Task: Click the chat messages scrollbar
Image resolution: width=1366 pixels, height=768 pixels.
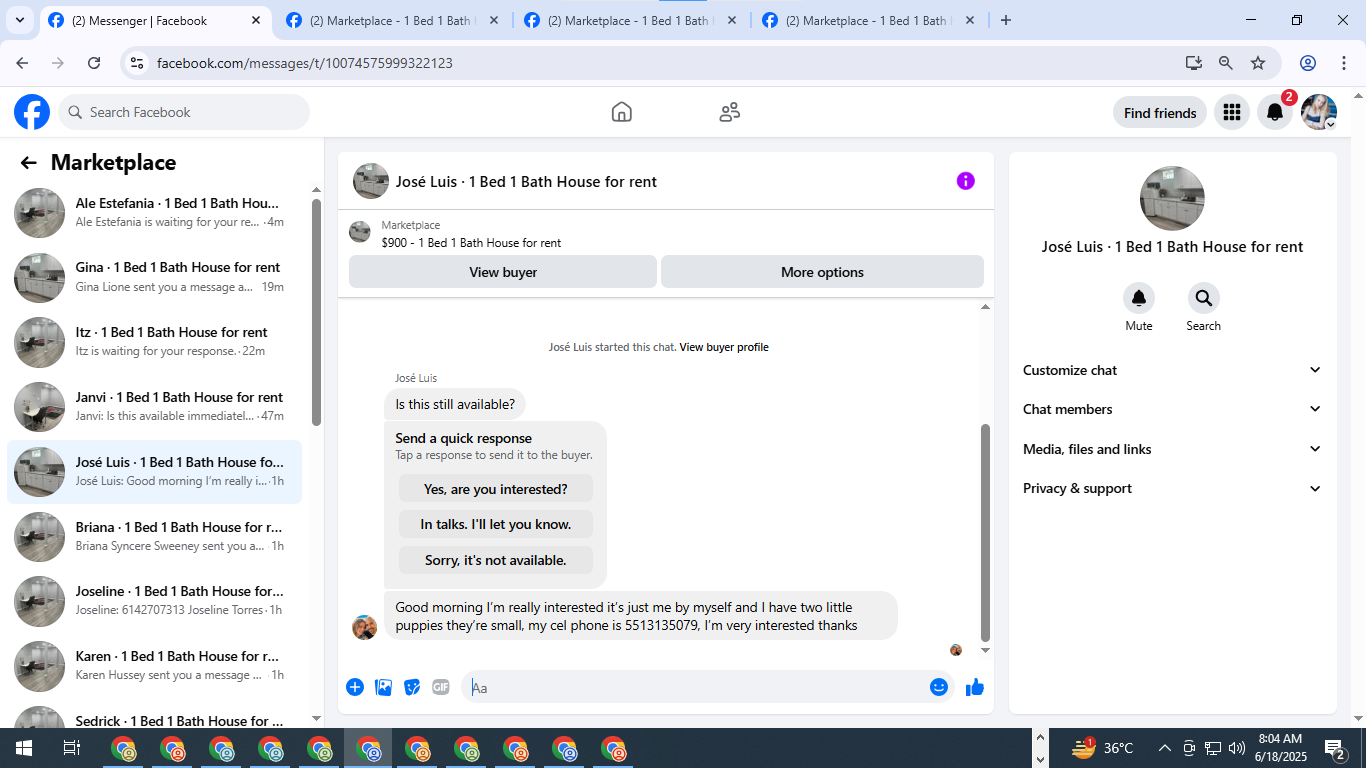Action: point(985,532)
